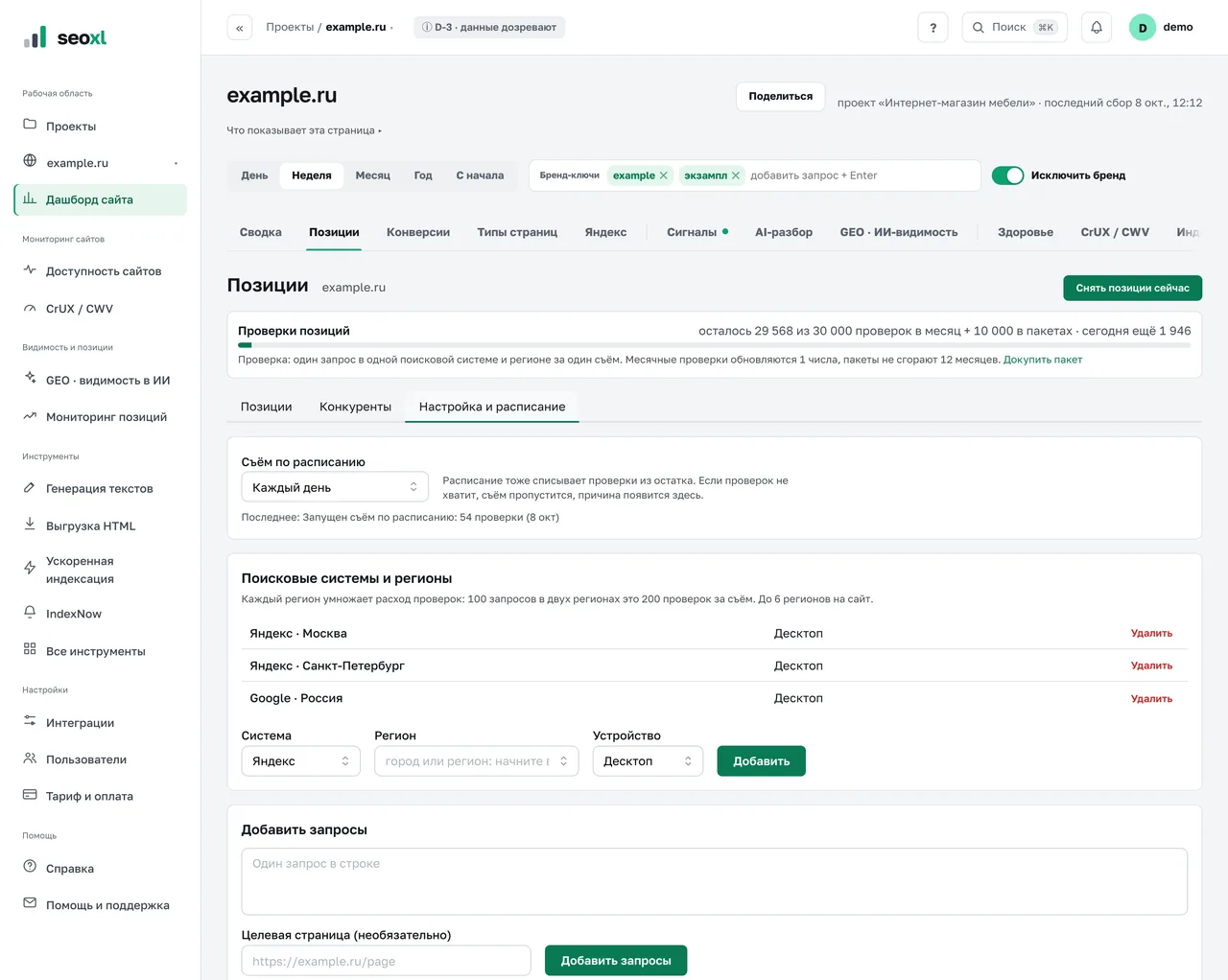
Task: Expand the example.ru project switcher in sidebar
Action: click(x=176, y=163)
